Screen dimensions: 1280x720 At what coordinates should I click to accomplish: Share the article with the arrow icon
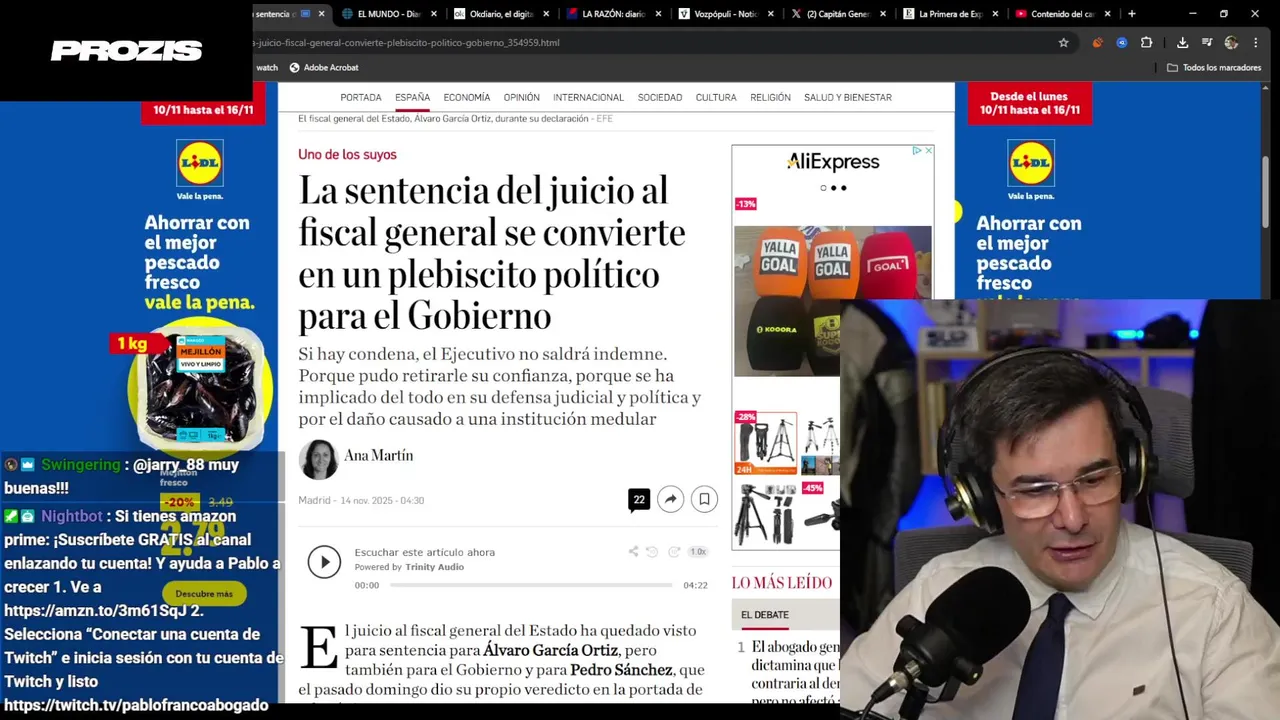(670, 500)
